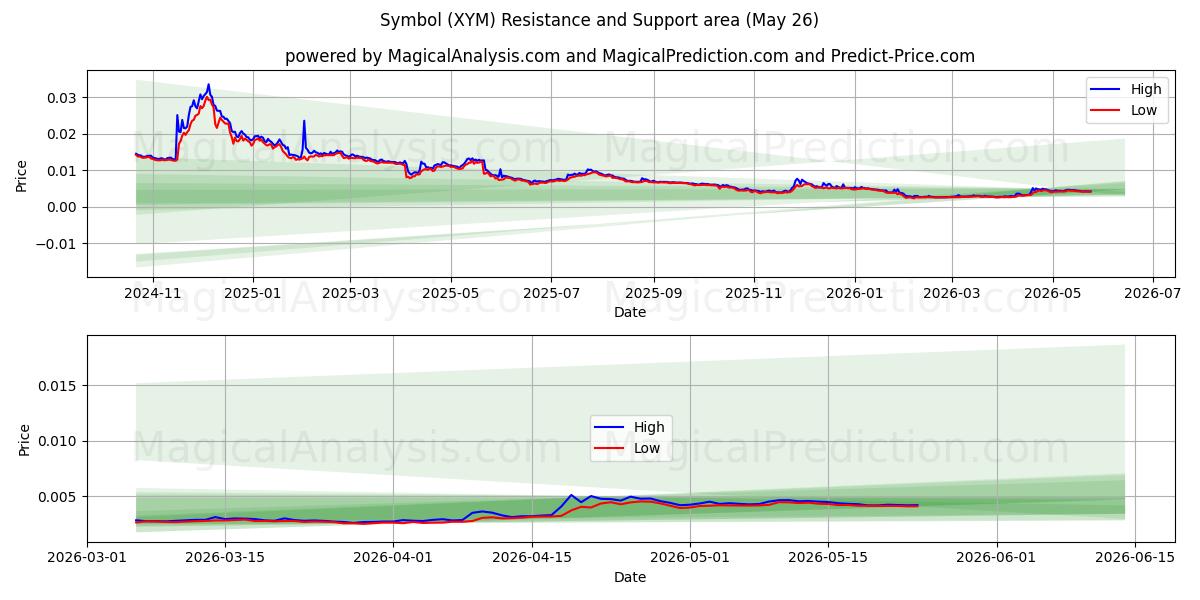Image resolution: width=1200 pixels, height=600 pixels.
Task: Click the '0.03' price tick label
Action: click(x=64, y=98)
